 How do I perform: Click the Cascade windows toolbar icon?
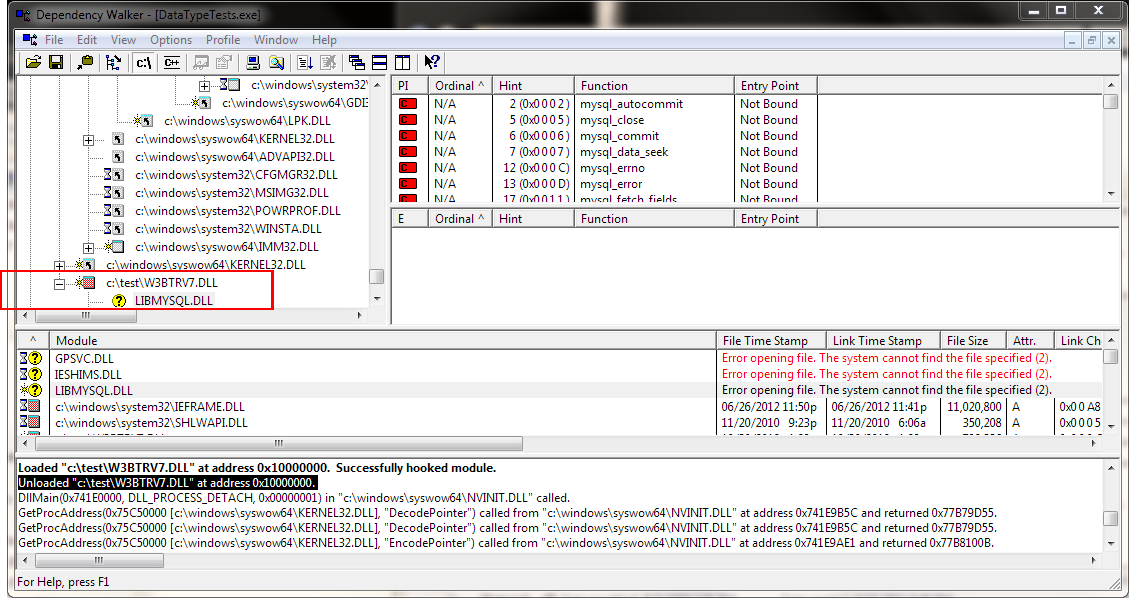click(356, 62)
